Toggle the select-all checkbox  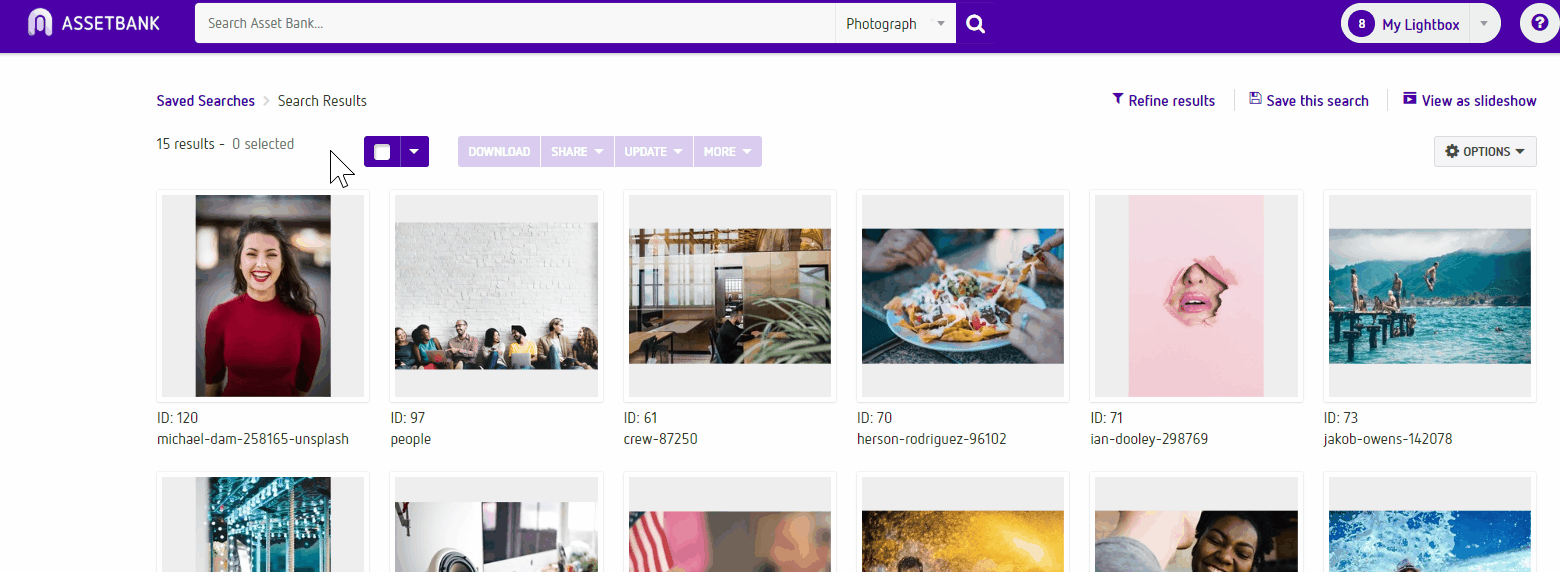[382, 152]
